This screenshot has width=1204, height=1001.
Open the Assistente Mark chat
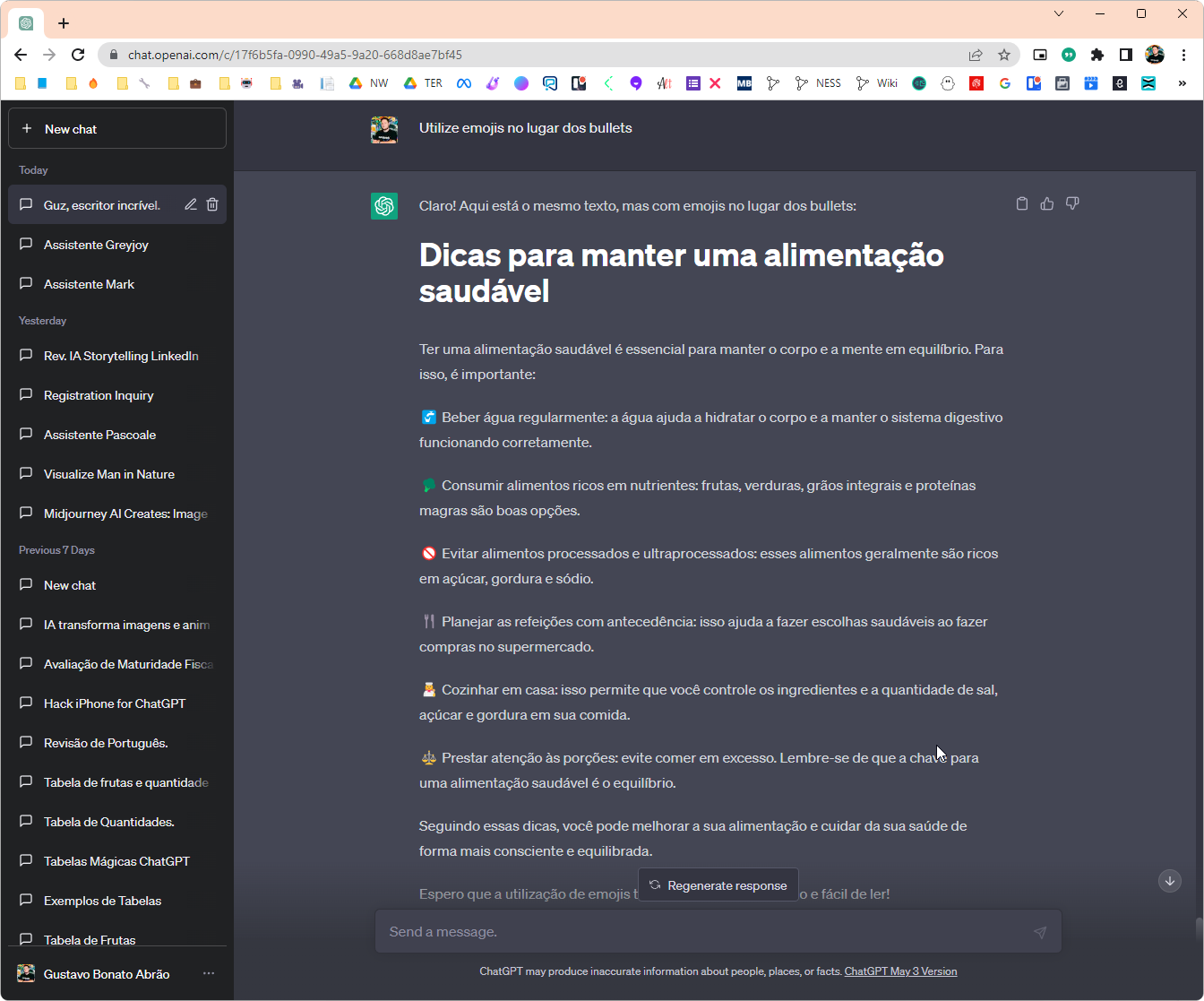coord(116,284)
